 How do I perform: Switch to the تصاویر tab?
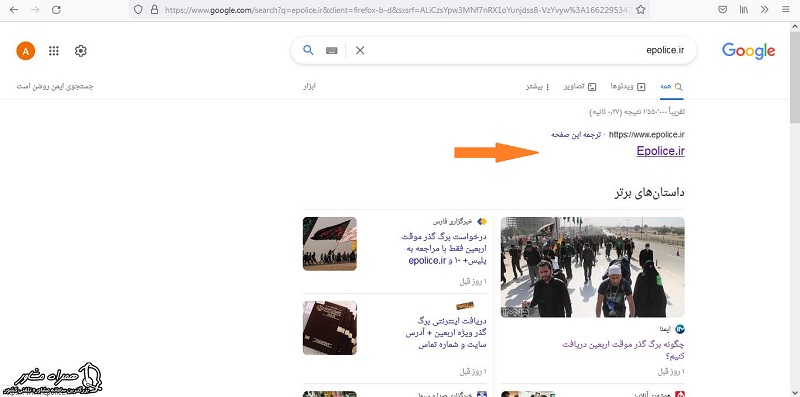(580, 87)
